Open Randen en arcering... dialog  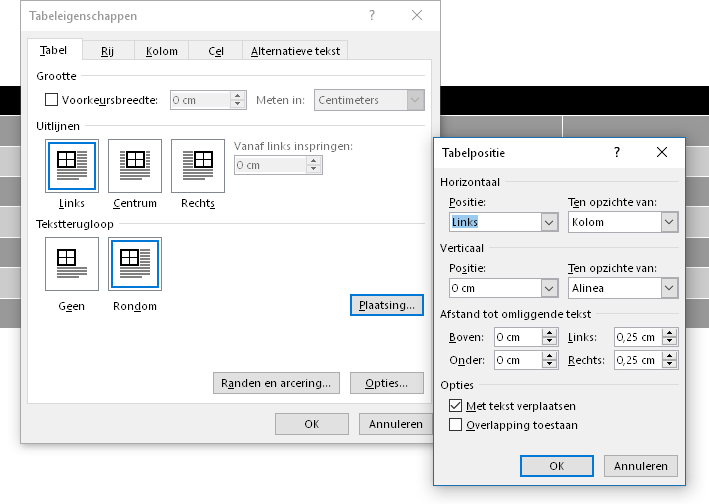point(276,383)
